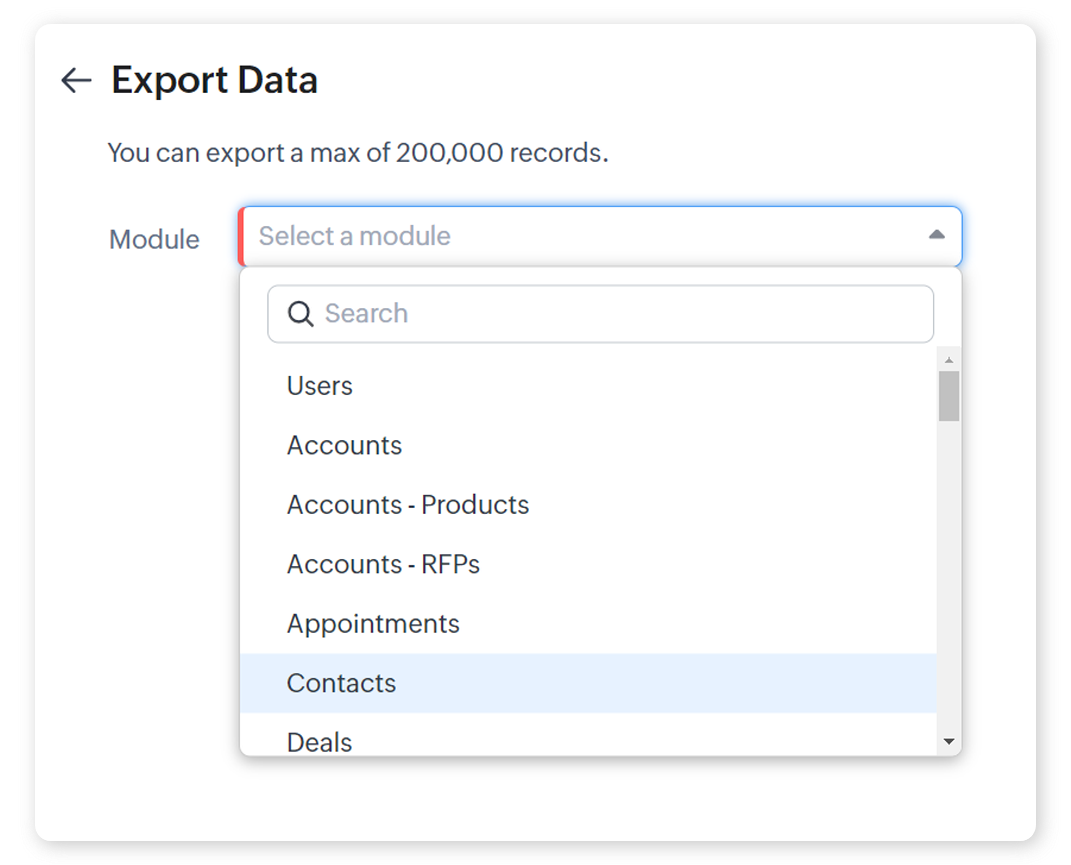Screen dimensions: 1071x865
Task: Pick the Deals module option
Action: pos(319,742)
